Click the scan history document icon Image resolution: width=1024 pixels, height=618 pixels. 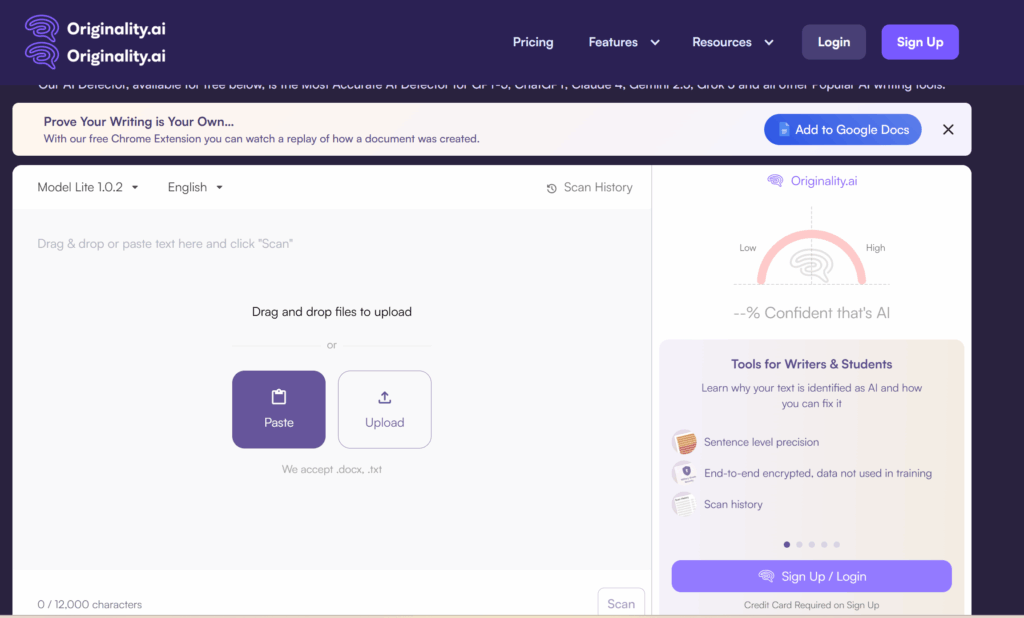(685, 504)
